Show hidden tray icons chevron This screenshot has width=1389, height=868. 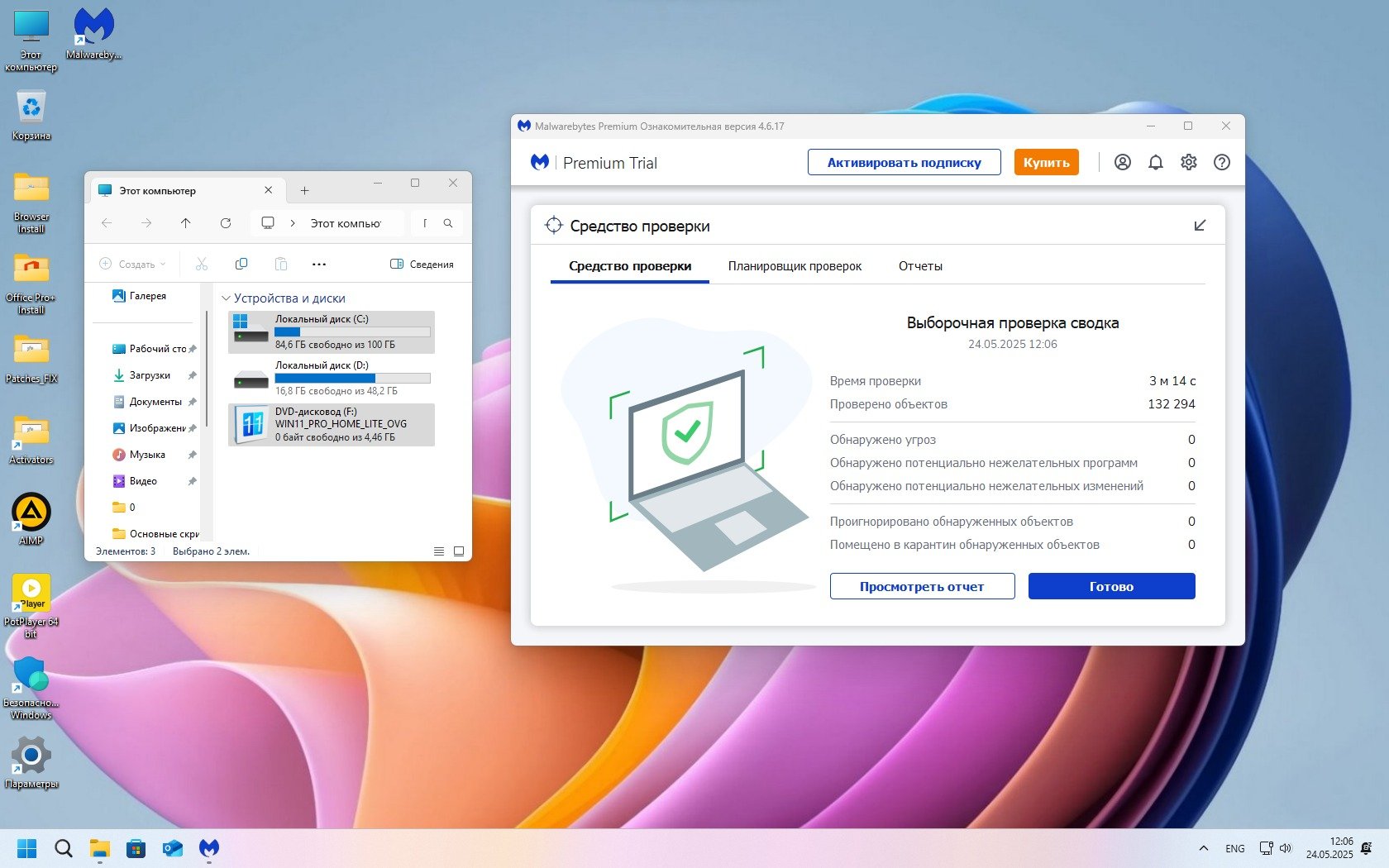point(1204,848)
